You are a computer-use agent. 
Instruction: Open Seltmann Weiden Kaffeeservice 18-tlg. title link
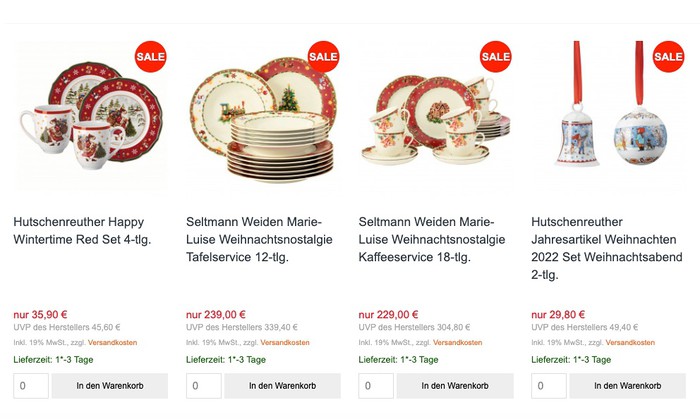[x=427, y=240]
